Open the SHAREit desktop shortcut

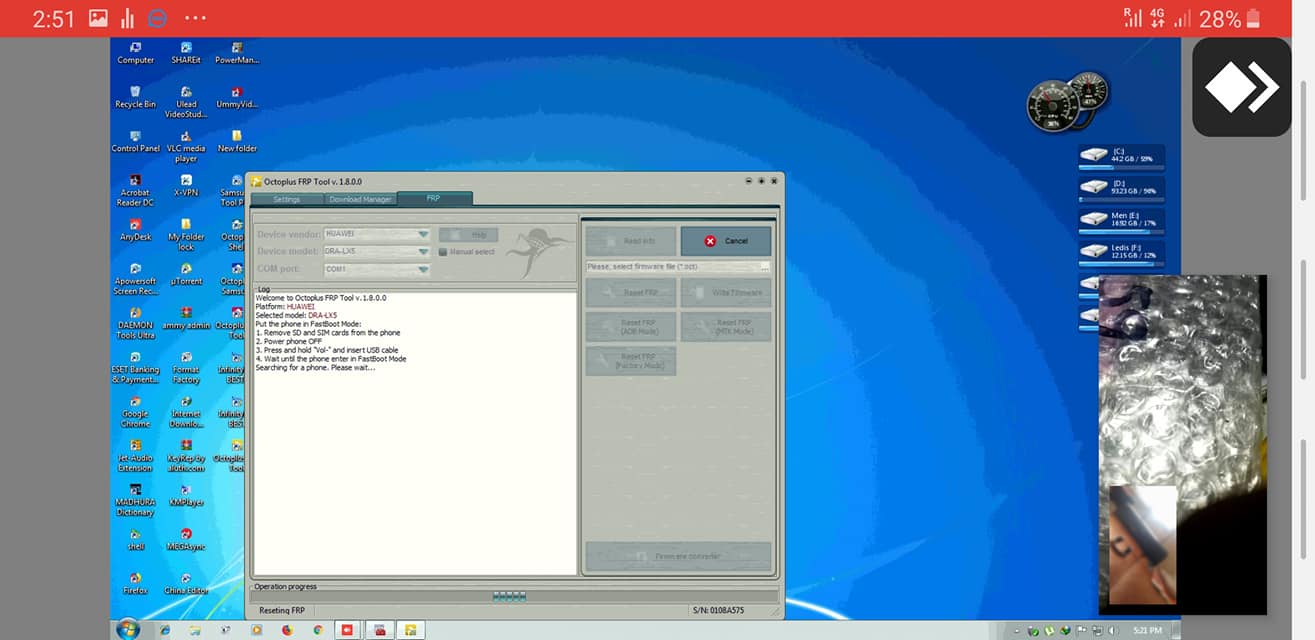point(186,53)
